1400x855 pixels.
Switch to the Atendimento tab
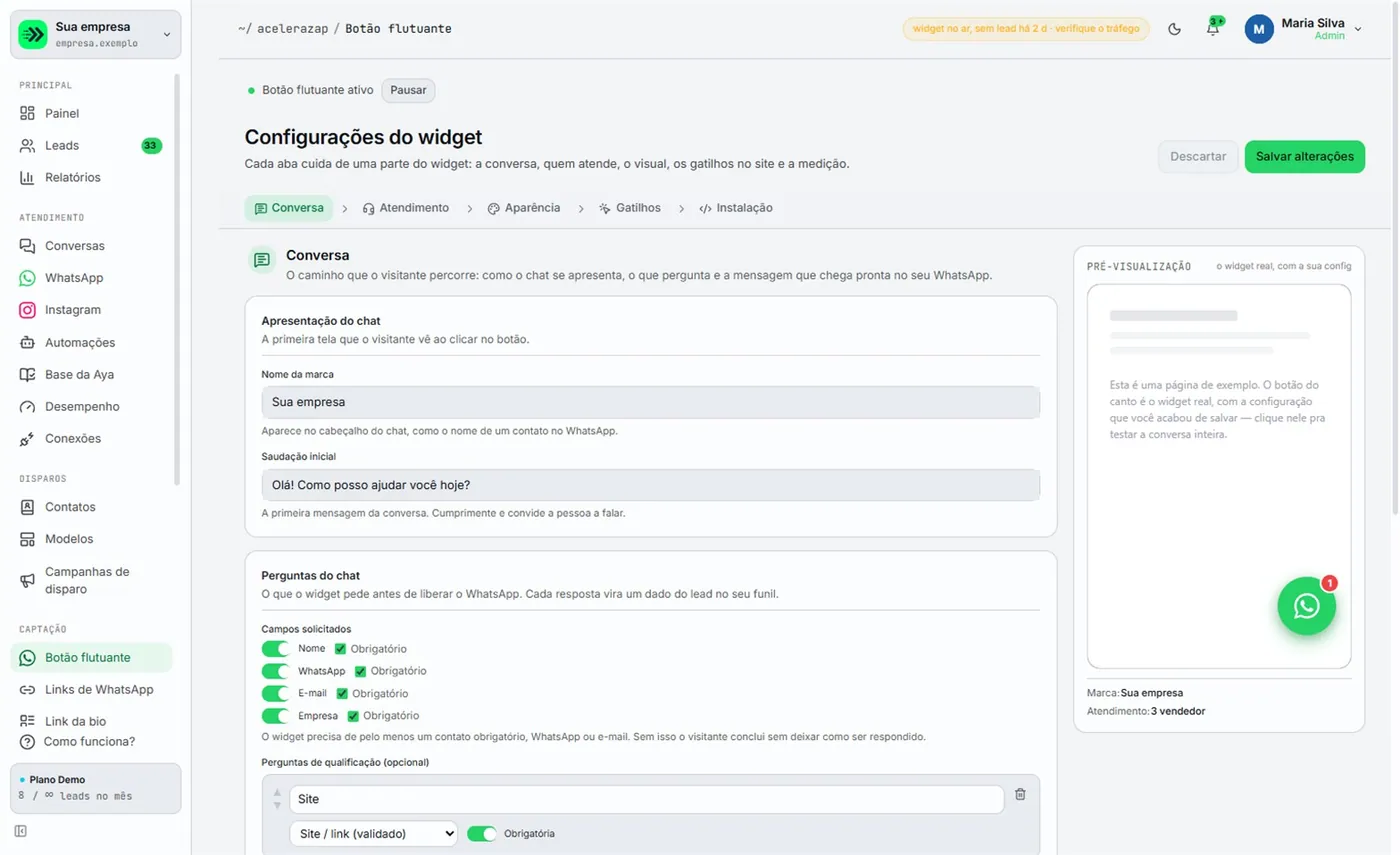pos(405,208)
